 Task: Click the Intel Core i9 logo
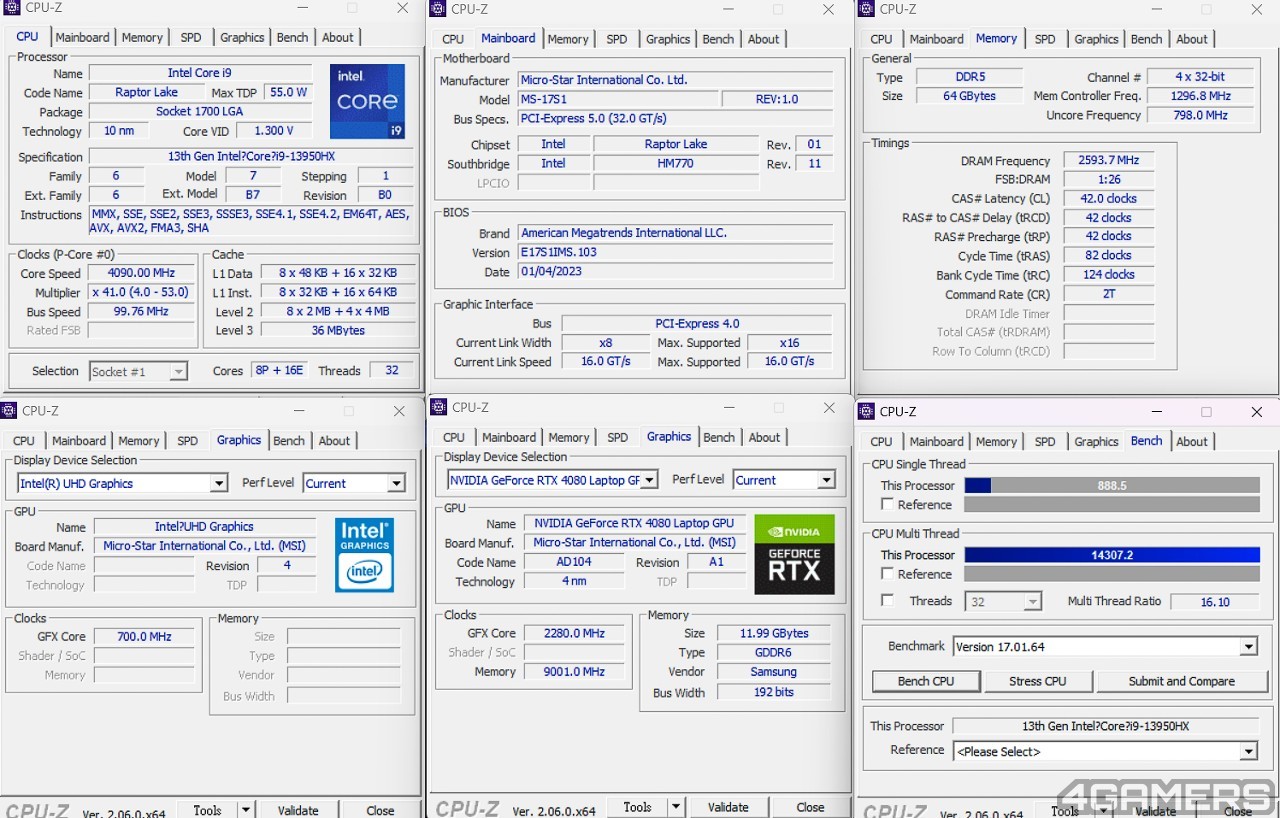click(367, 101)
